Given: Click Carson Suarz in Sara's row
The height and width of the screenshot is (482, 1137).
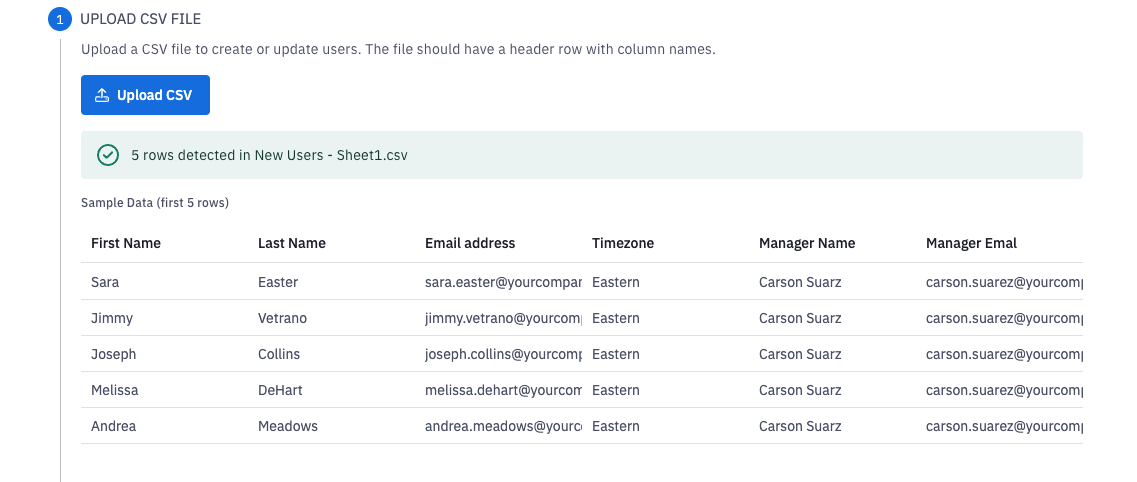Looking at the screenshot, I should [x=801, y=282].
